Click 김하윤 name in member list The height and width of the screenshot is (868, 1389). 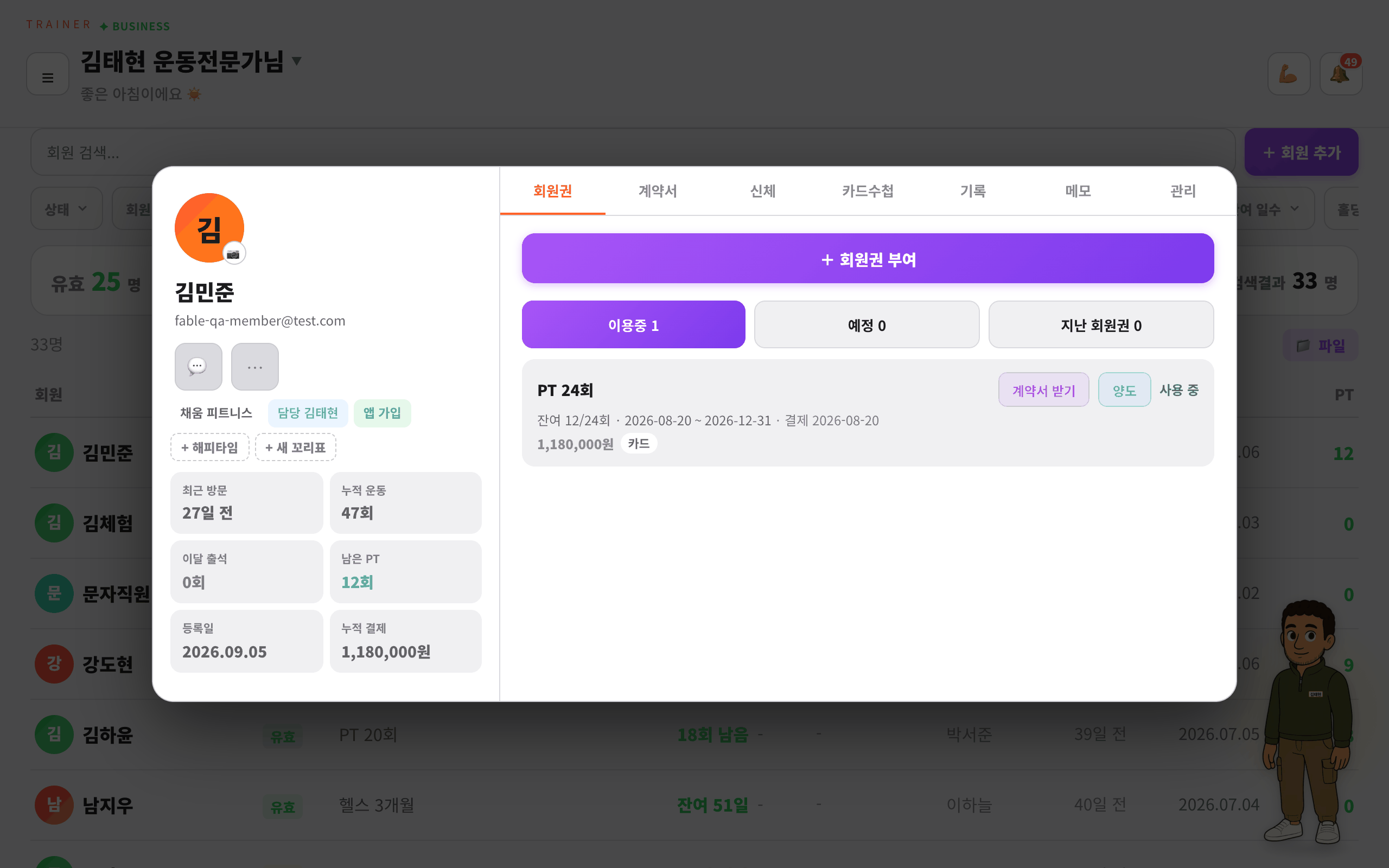(108, 735)
